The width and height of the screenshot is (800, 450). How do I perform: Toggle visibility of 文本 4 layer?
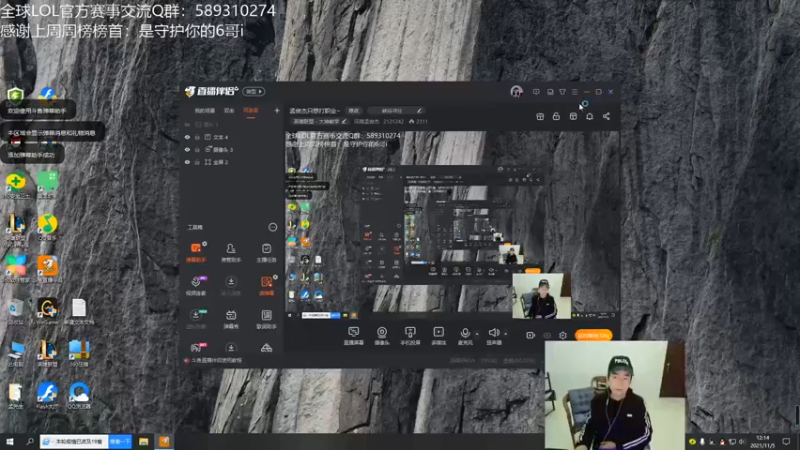(187, 137)
